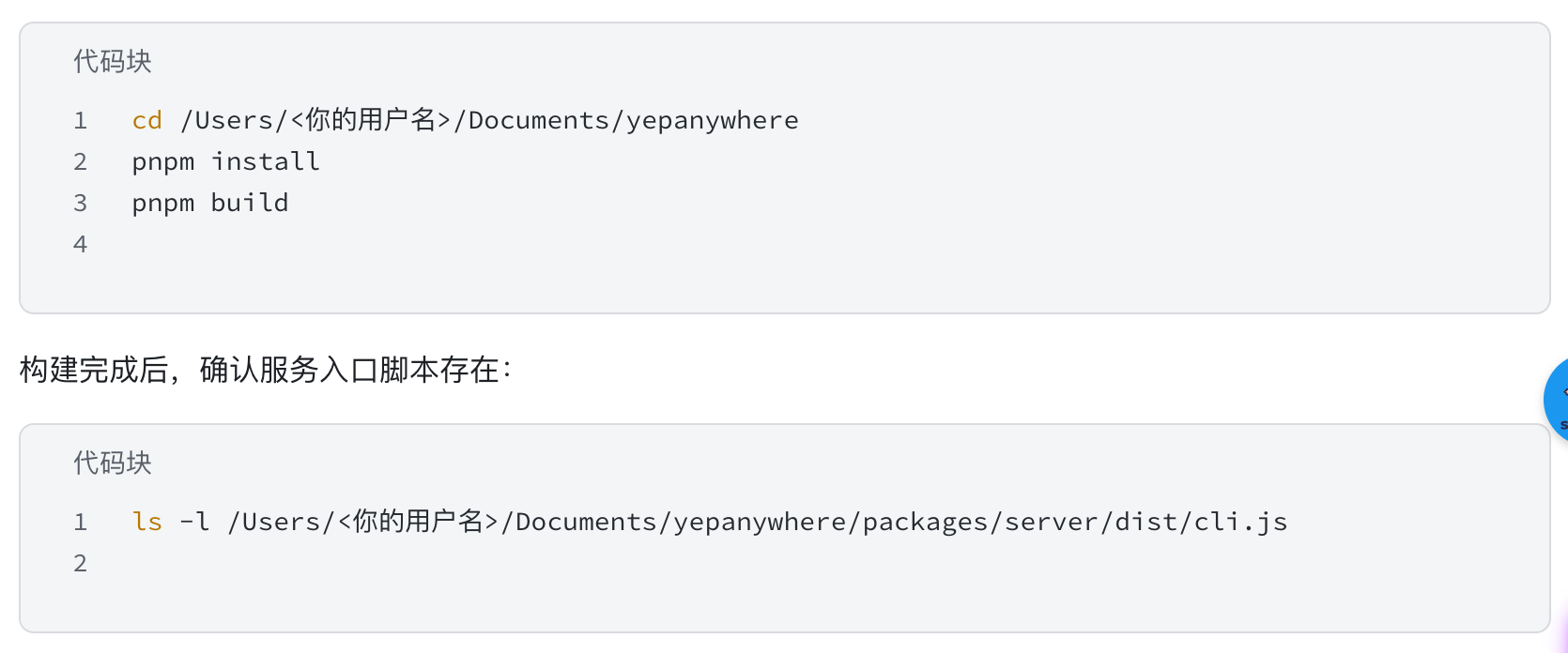Click 'cli.js' at end of ls command
1568x653 pixels.
click(x=1241, y=522)
